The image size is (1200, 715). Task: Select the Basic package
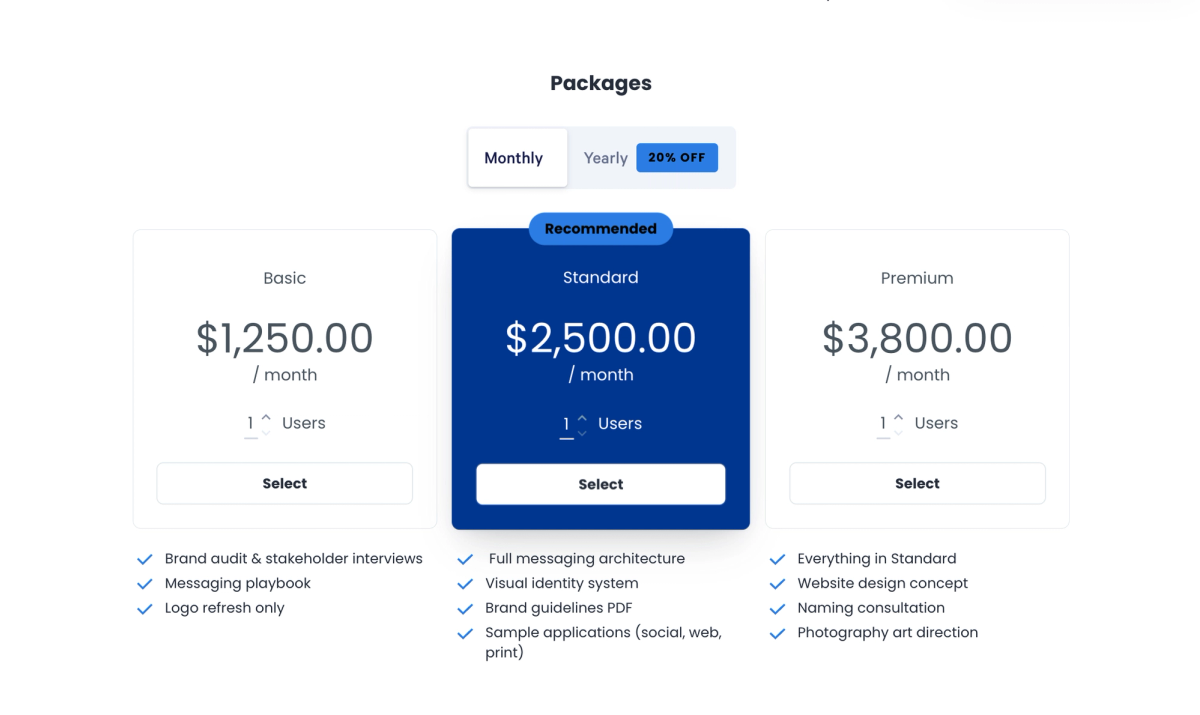pos(284,483)
